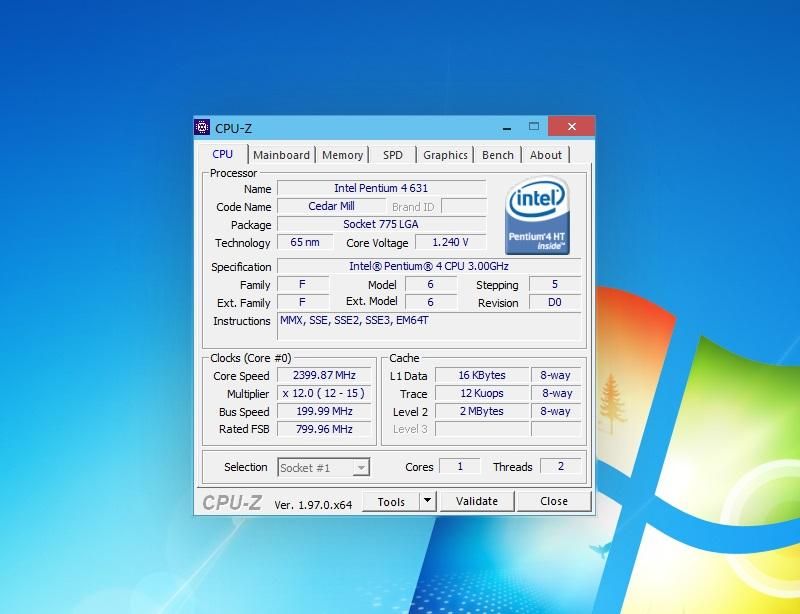800x614 pixels.
Task: Click the CPU-Z app icon in title bar
Action: tap(202, 127)
